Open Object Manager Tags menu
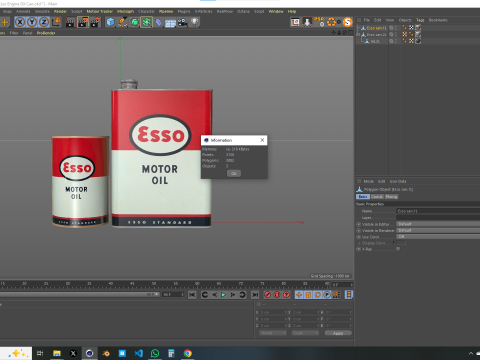This screenshot has width=480, height=360. point(420,20)
